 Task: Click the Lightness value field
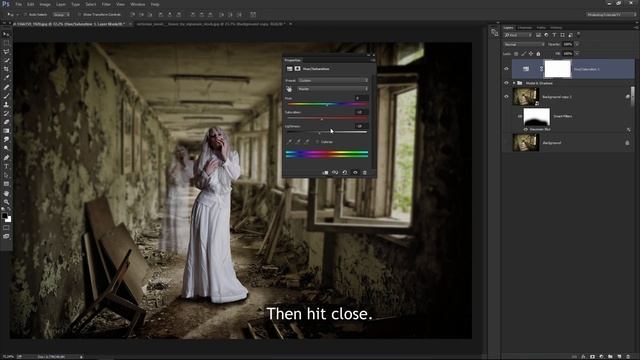point(361,126)
